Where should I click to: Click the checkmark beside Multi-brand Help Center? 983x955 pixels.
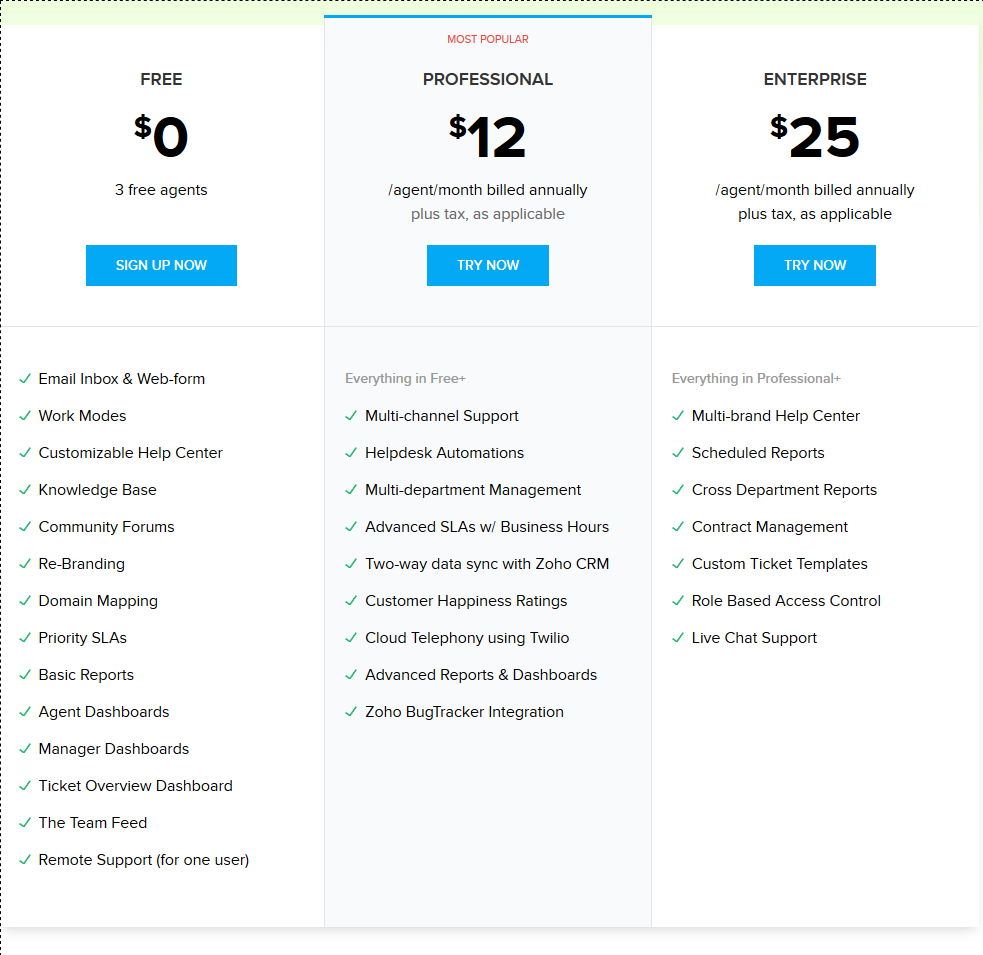pyautogui.click(x=678, y=416)
